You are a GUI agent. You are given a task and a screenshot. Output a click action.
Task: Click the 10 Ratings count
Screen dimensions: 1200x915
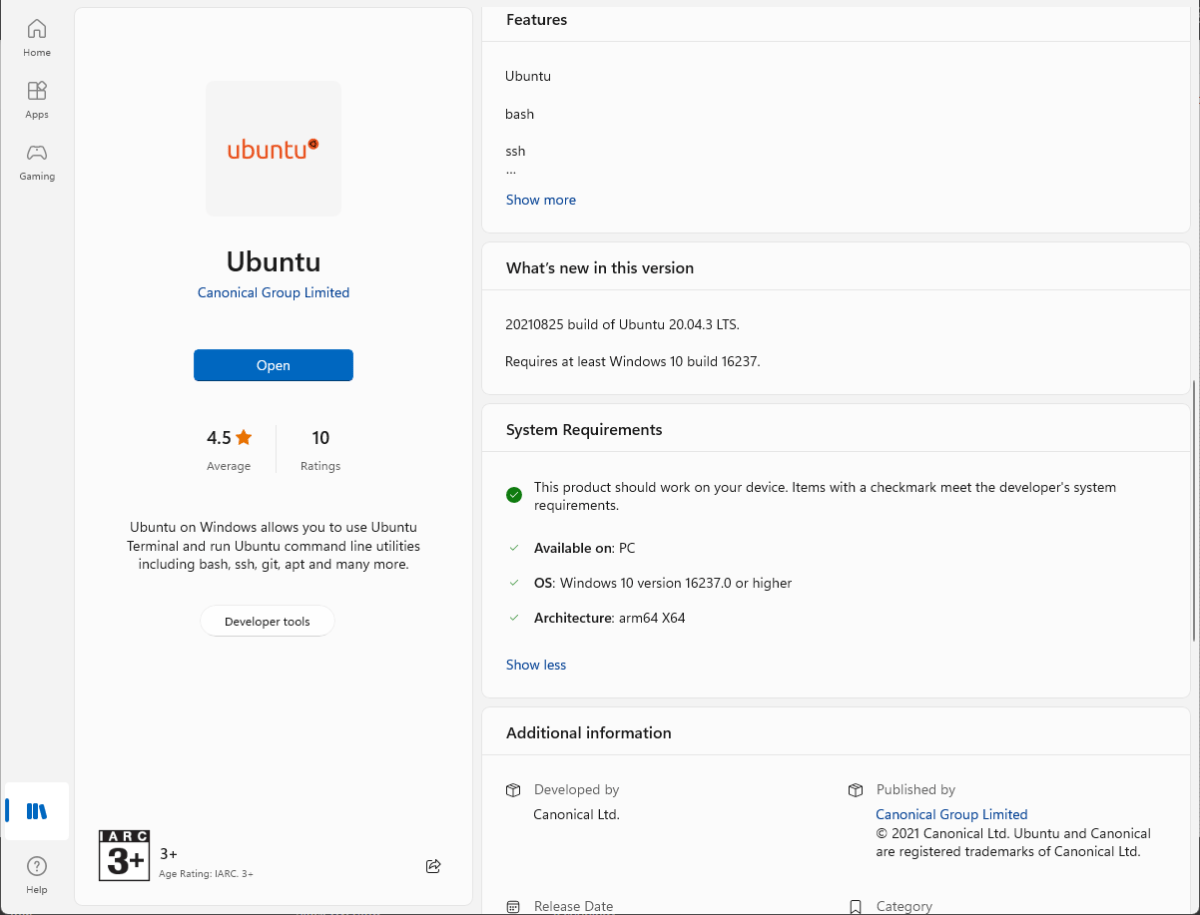tap(320, 449)
